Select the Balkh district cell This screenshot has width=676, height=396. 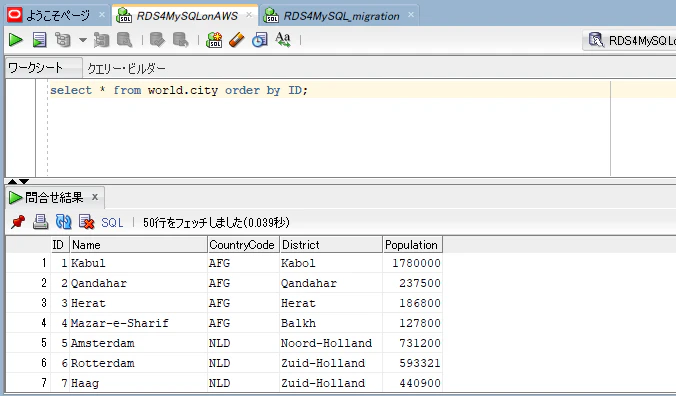click(331, 323)
